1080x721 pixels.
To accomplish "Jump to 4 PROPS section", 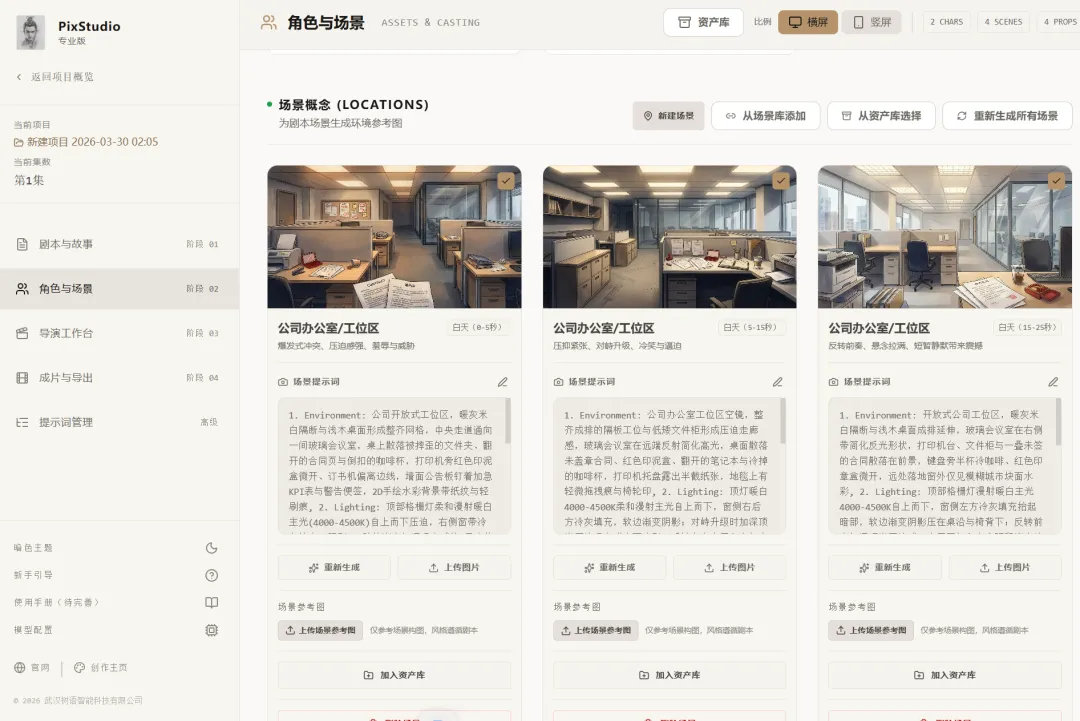I will coord(1059,22).
